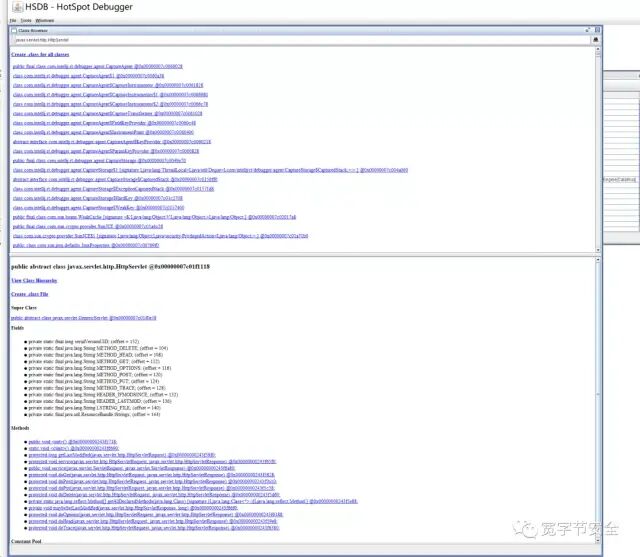The width and height of the screenshot is (640, 557).
Task: Open the CaptureAgent$FieldKeyProvider class link
Action: coord(104,123)
